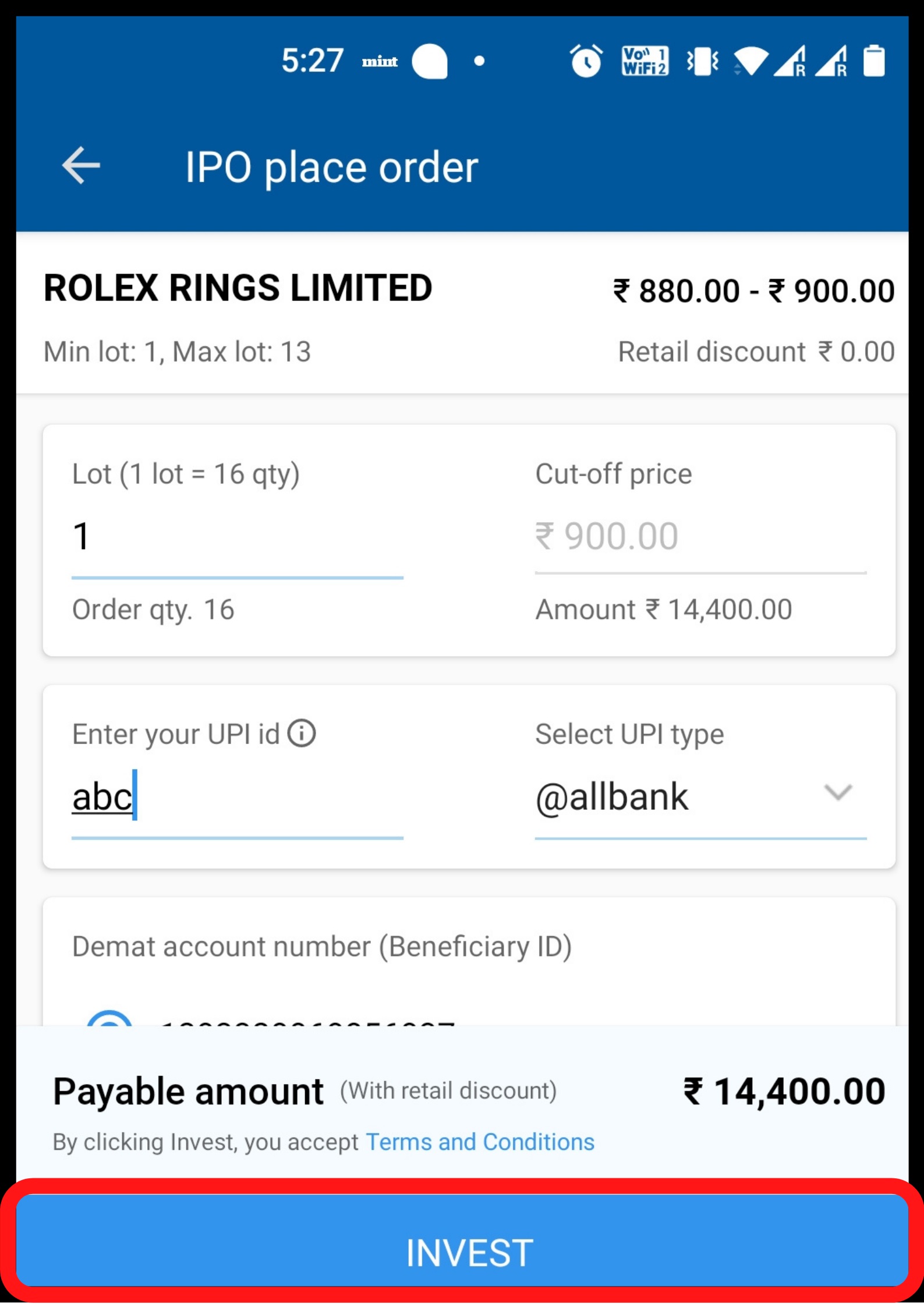Tap the mint notification icon
924x1307 pixels.
pos(380,61)
